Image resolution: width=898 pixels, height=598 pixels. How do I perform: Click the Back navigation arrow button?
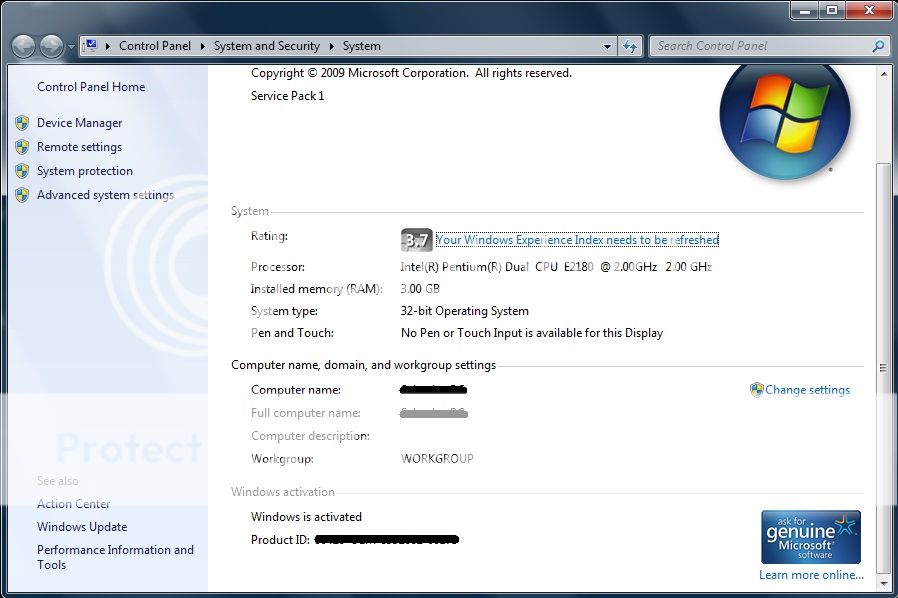pyautogui.click(x=24, y=46)
